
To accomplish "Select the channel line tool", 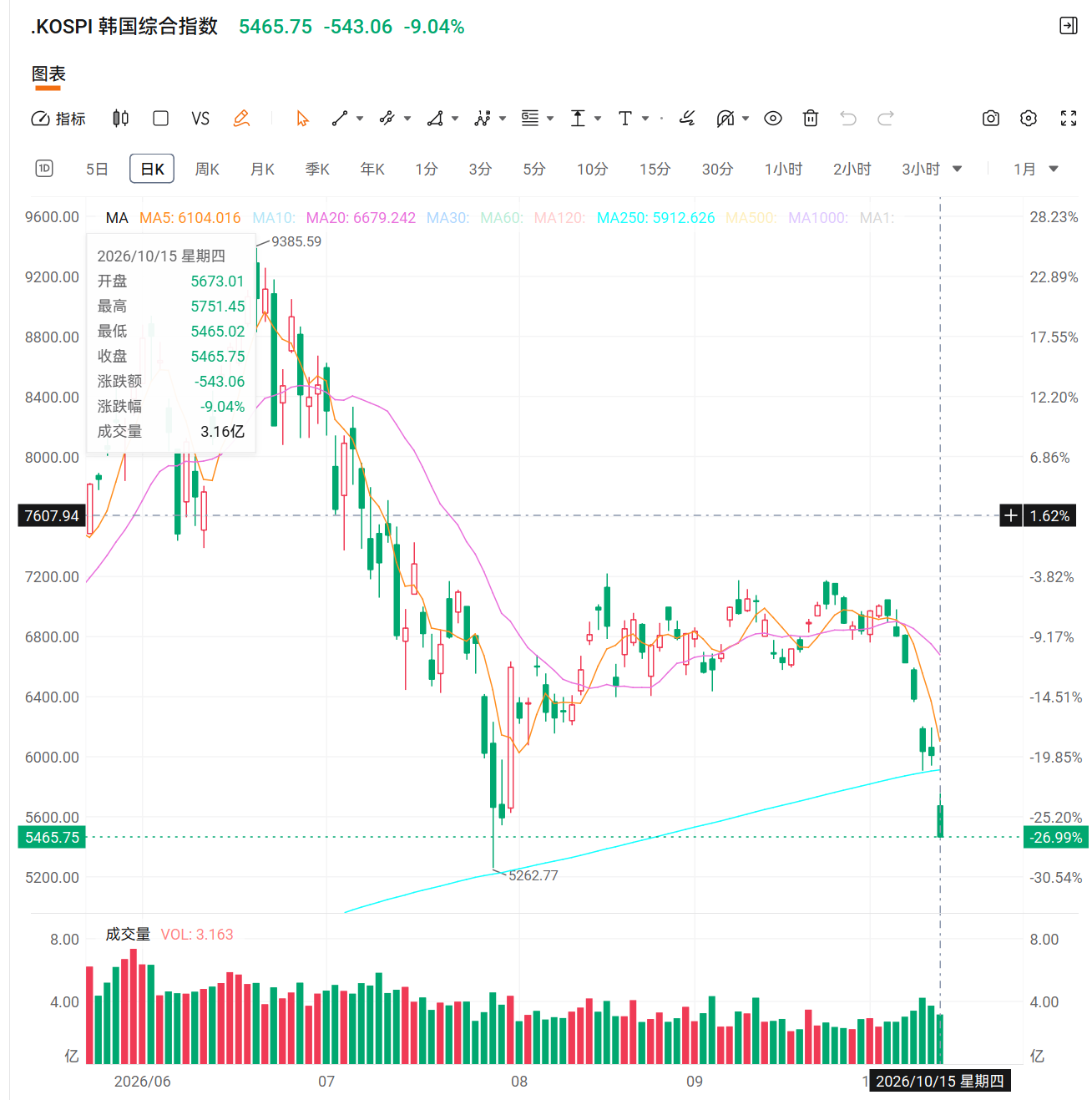I will coord(387,119).
